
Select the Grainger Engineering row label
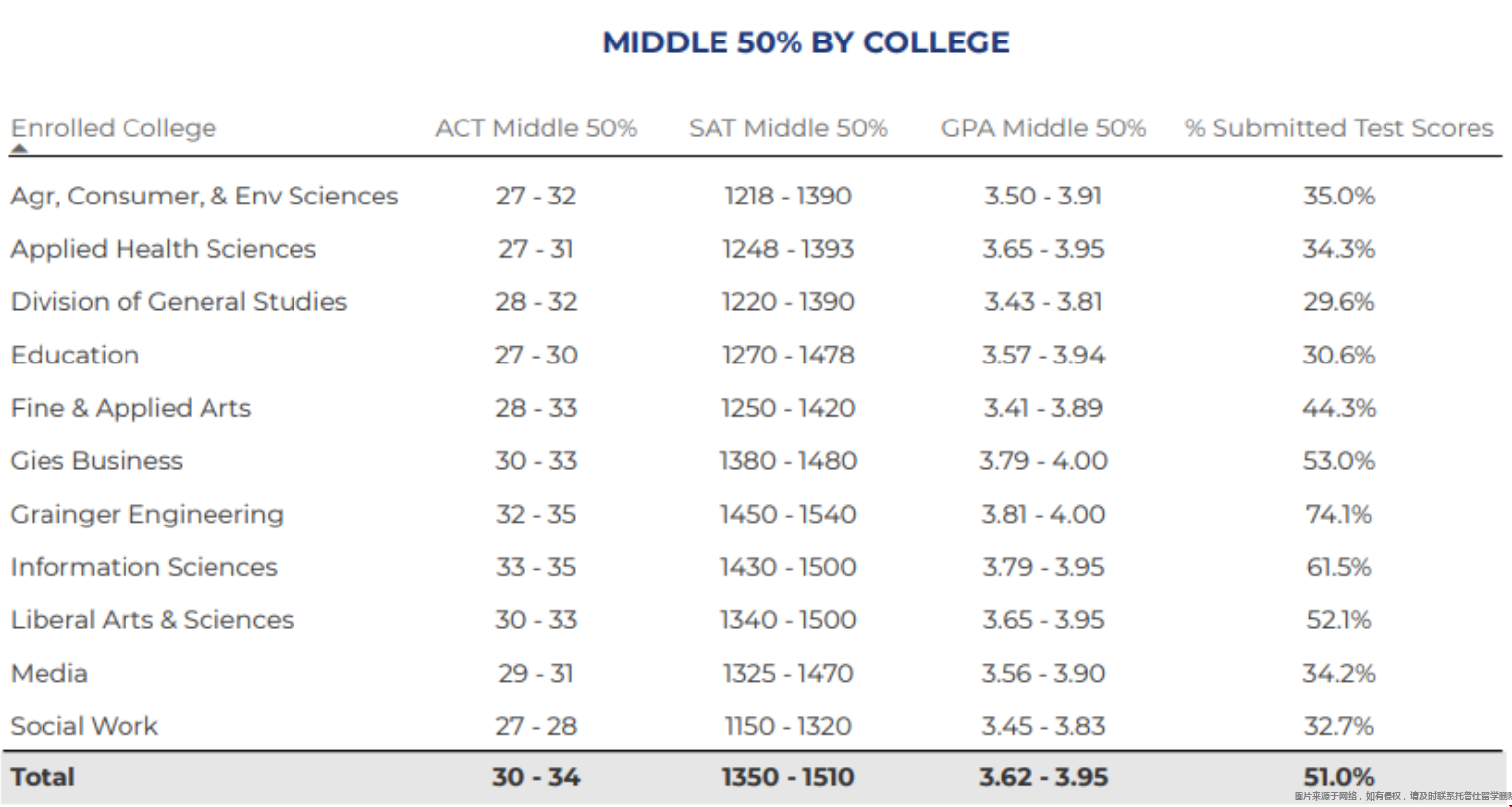[x=146, y=515]
